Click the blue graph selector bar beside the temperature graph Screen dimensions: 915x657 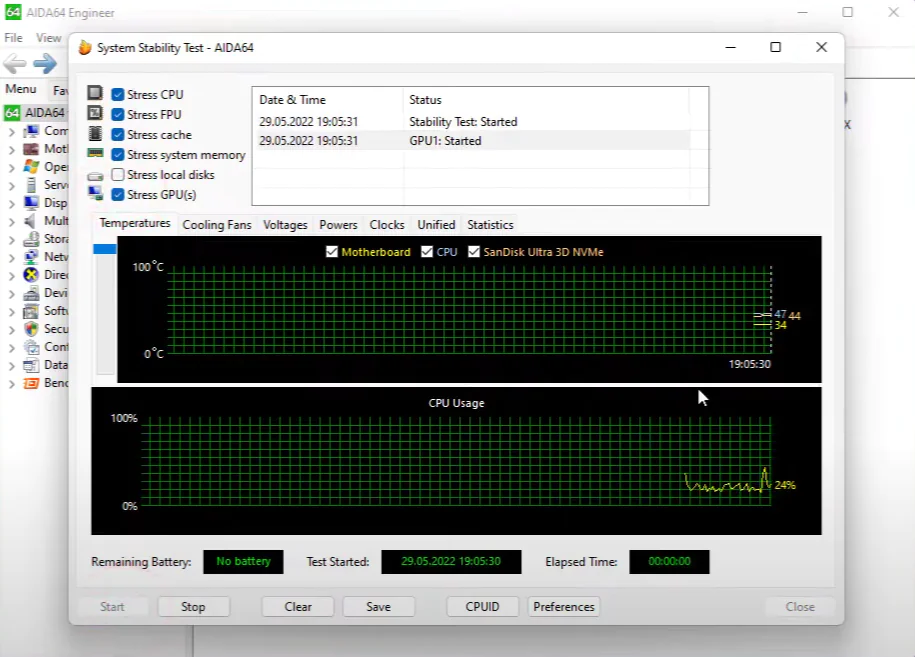105,249
